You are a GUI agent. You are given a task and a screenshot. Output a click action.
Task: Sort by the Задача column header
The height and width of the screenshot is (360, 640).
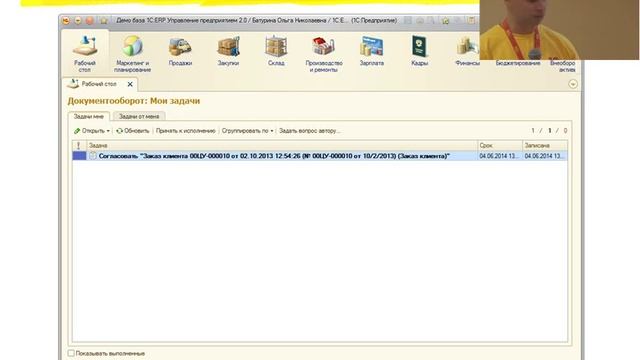pos(282,145)
